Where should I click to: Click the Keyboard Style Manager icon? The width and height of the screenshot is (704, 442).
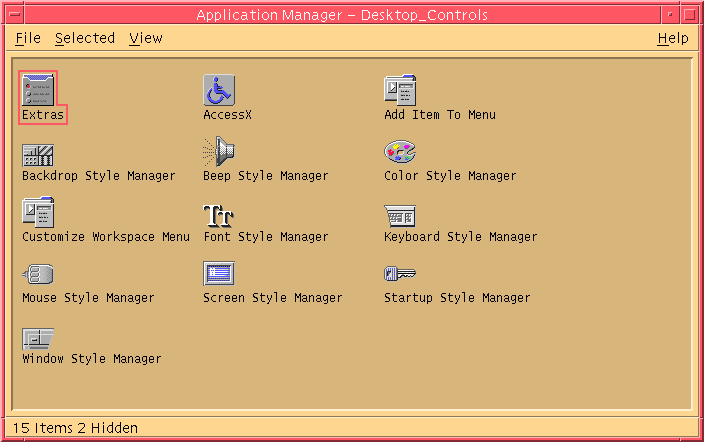pos(400,214)
